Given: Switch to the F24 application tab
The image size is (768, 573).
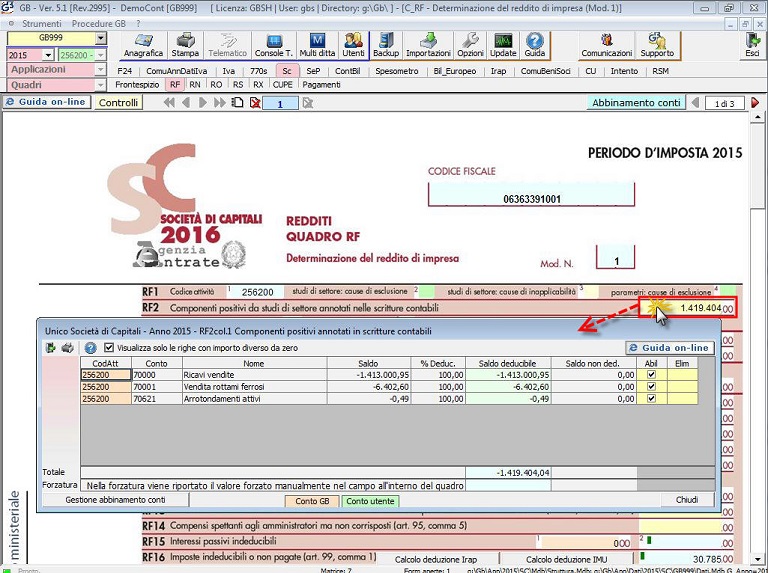Looking at the screenshot, I should [x=124, y=71].
